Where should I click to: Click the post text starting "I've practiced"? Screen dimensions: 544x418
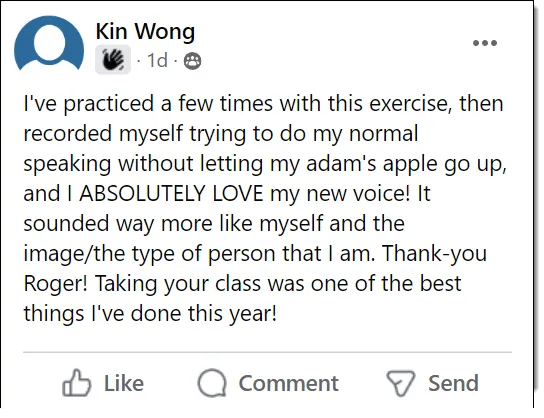(265, 208)
